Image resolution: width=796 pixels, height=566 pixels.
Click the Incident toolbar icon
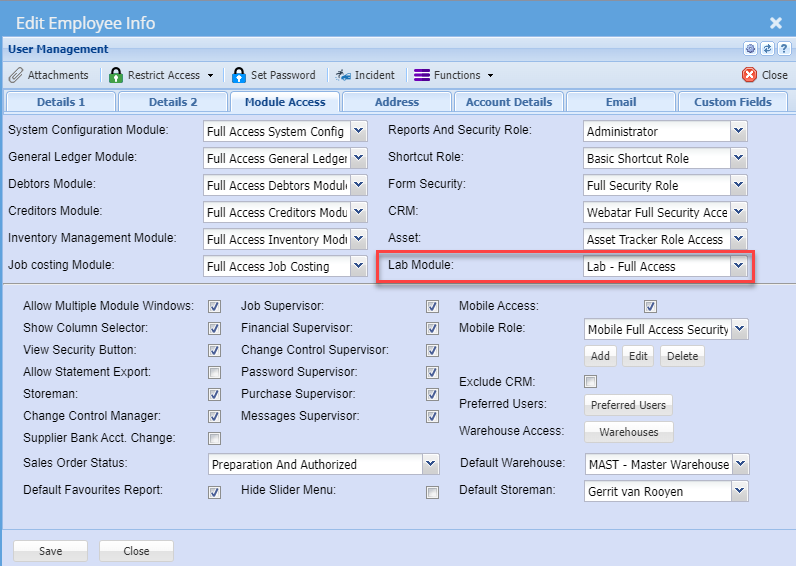pos(343,75)
